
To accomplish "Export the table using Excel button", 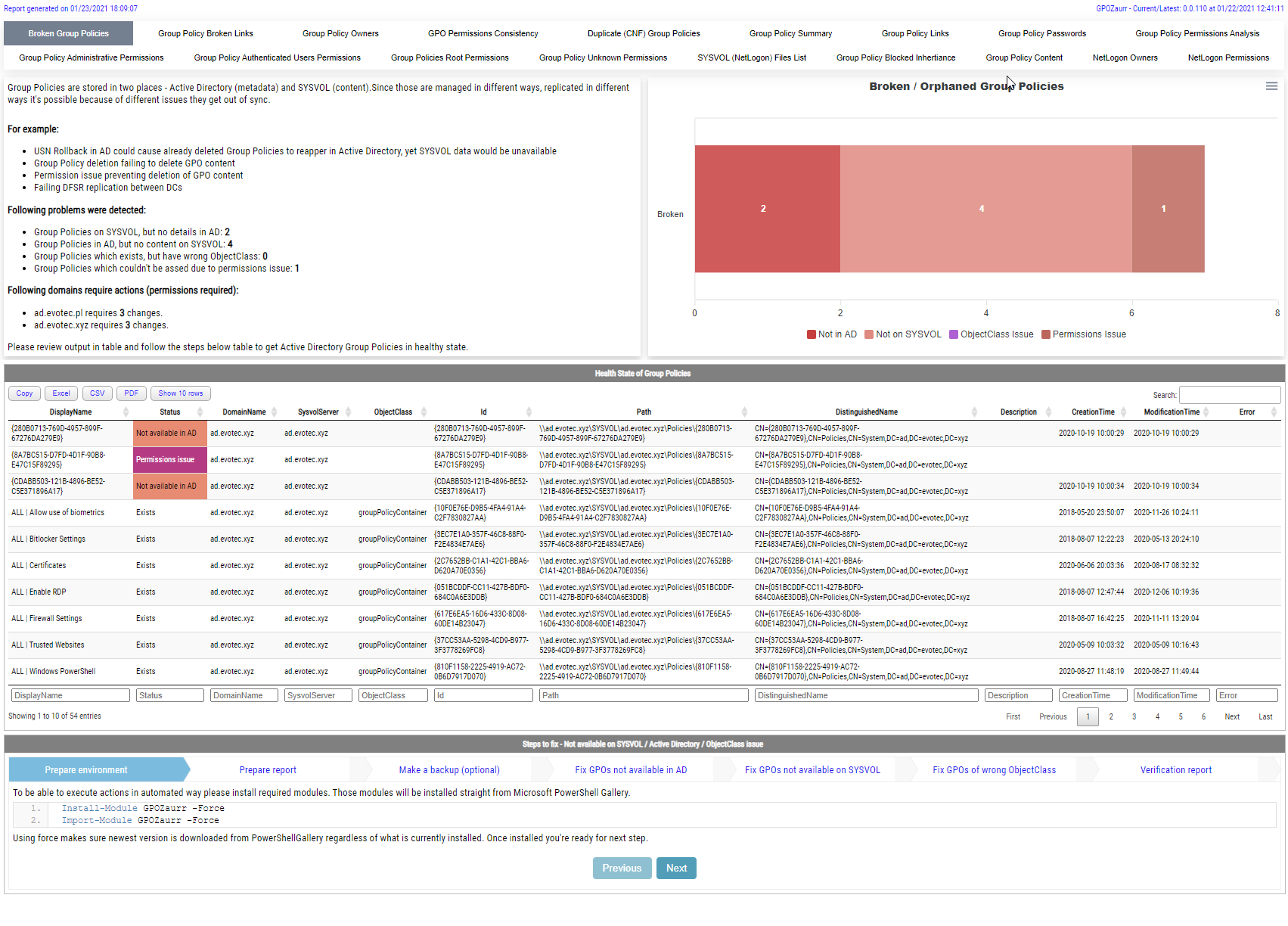I will pos(61,393).
